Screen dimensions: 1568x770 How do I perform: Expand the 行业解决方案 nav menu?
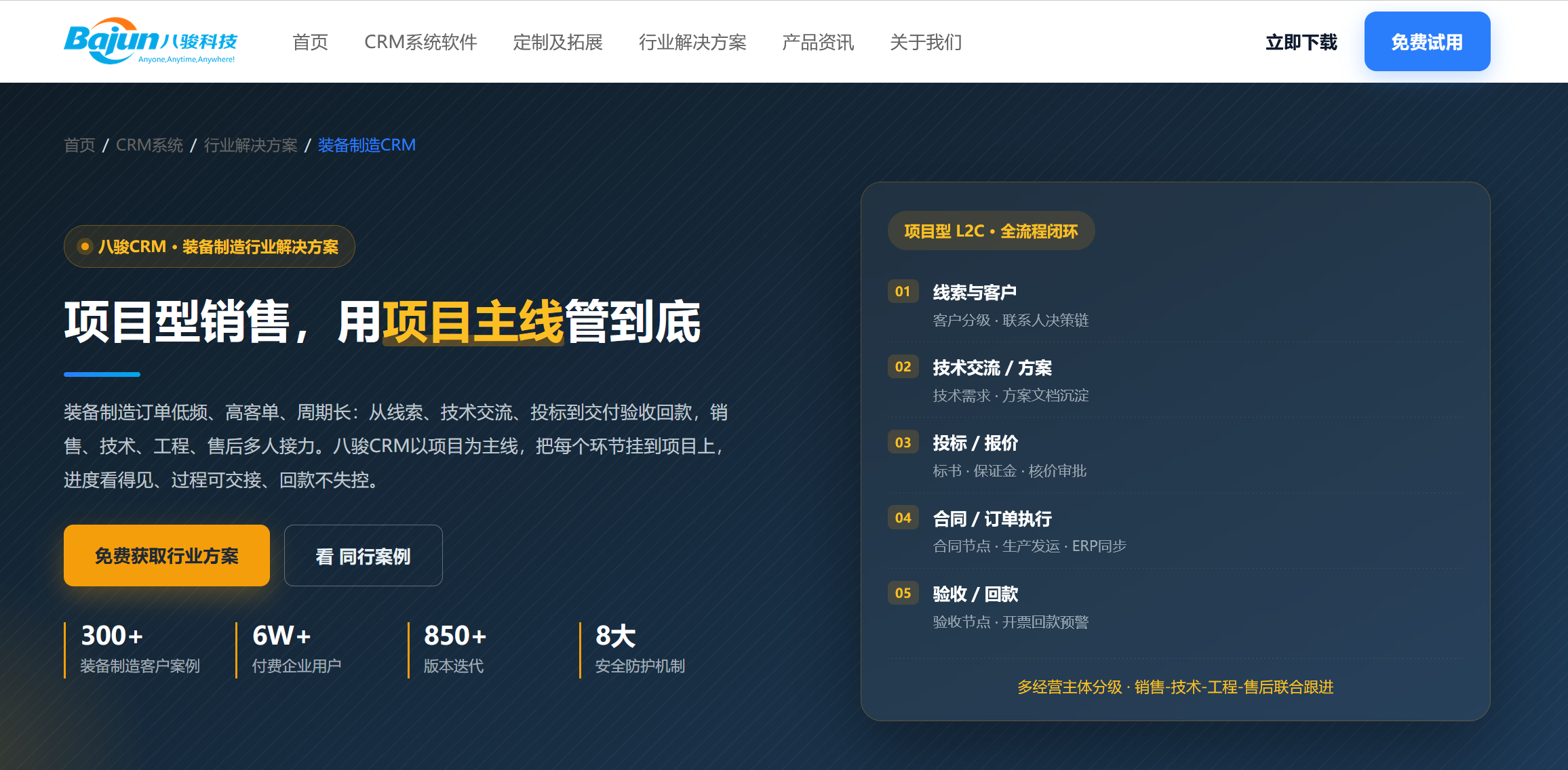pyautogui.click(x=692, y=42)
